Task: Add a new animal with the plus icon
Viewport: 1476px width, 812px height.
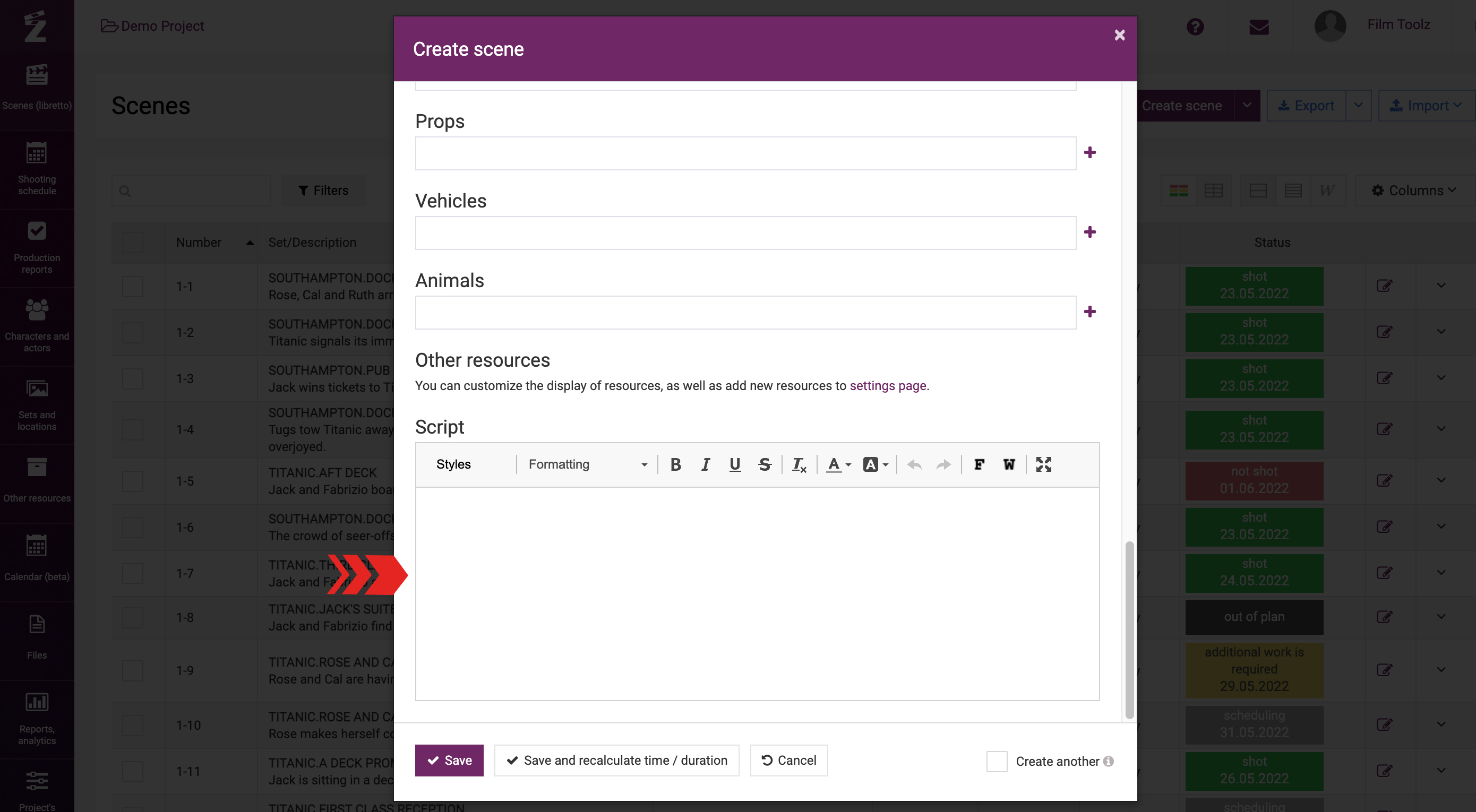Action: pos(1090,312)
